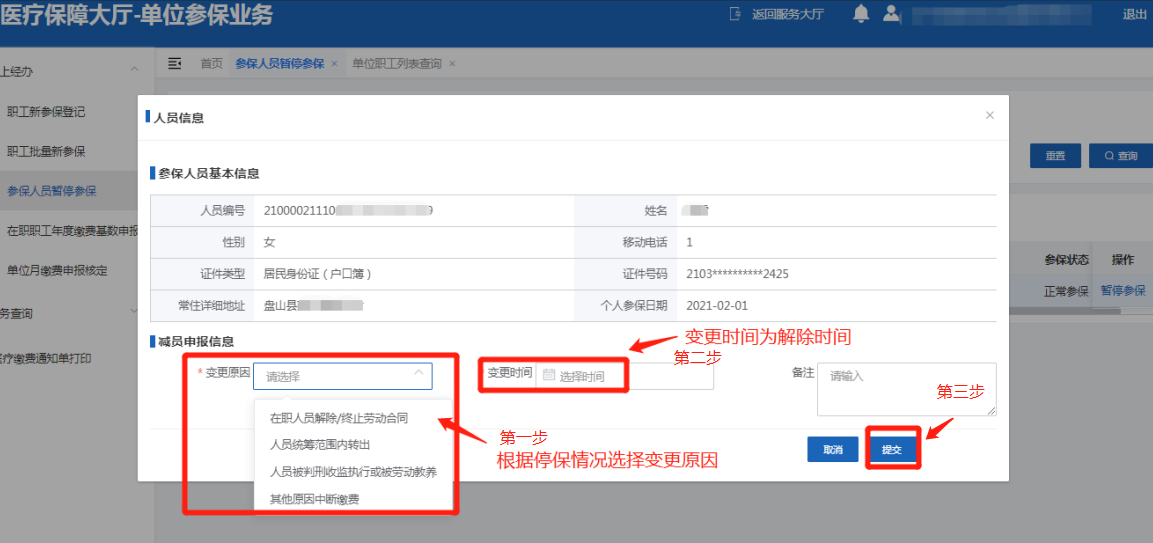Click the return-to-service-hall icon

pos(735,14)
